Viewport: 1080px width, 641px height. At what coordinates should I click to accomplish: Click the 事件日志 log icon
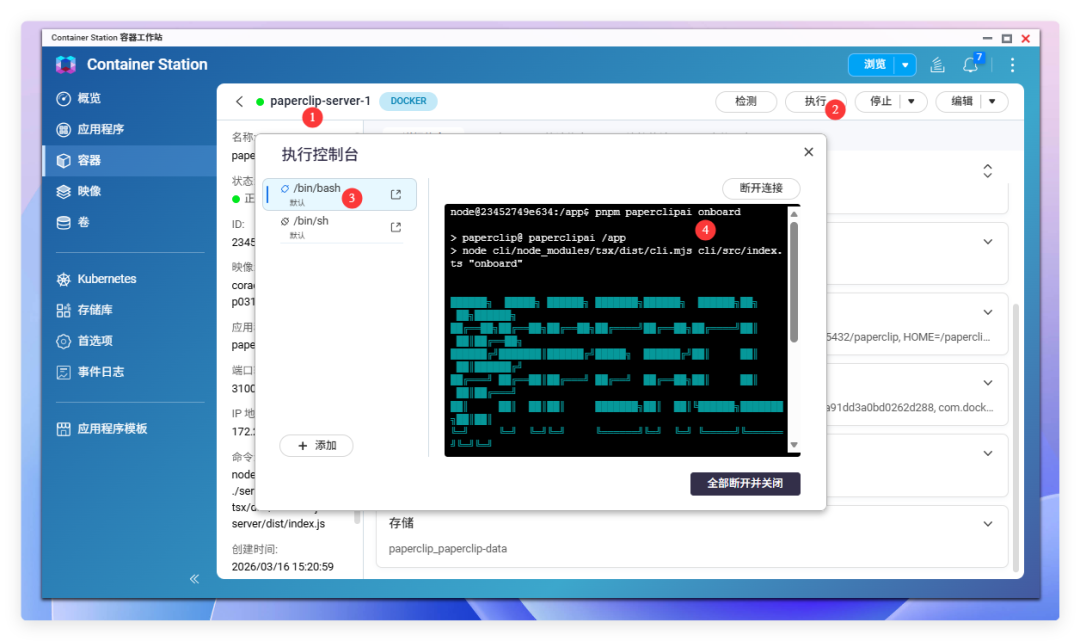coord(63,372)
